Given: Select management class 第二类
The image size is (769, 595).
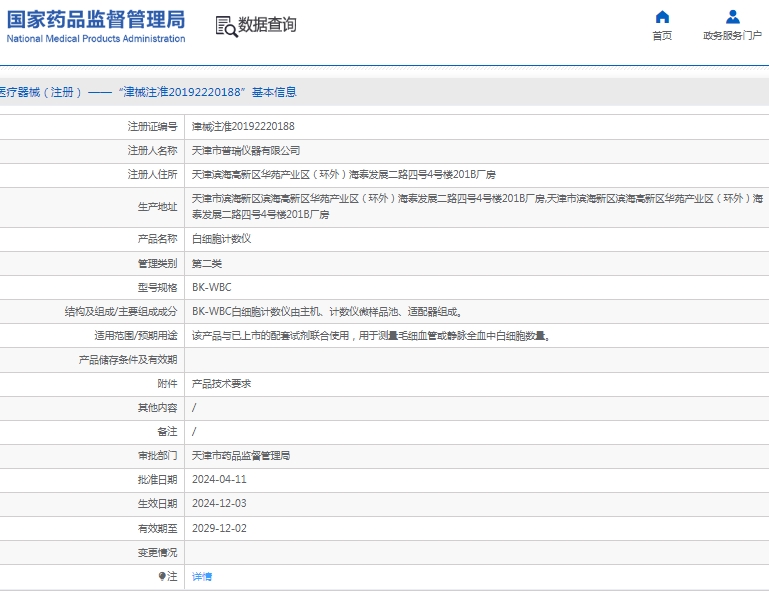Looking at the screenshot, I should pyautogui.click(x=206, y=263).
